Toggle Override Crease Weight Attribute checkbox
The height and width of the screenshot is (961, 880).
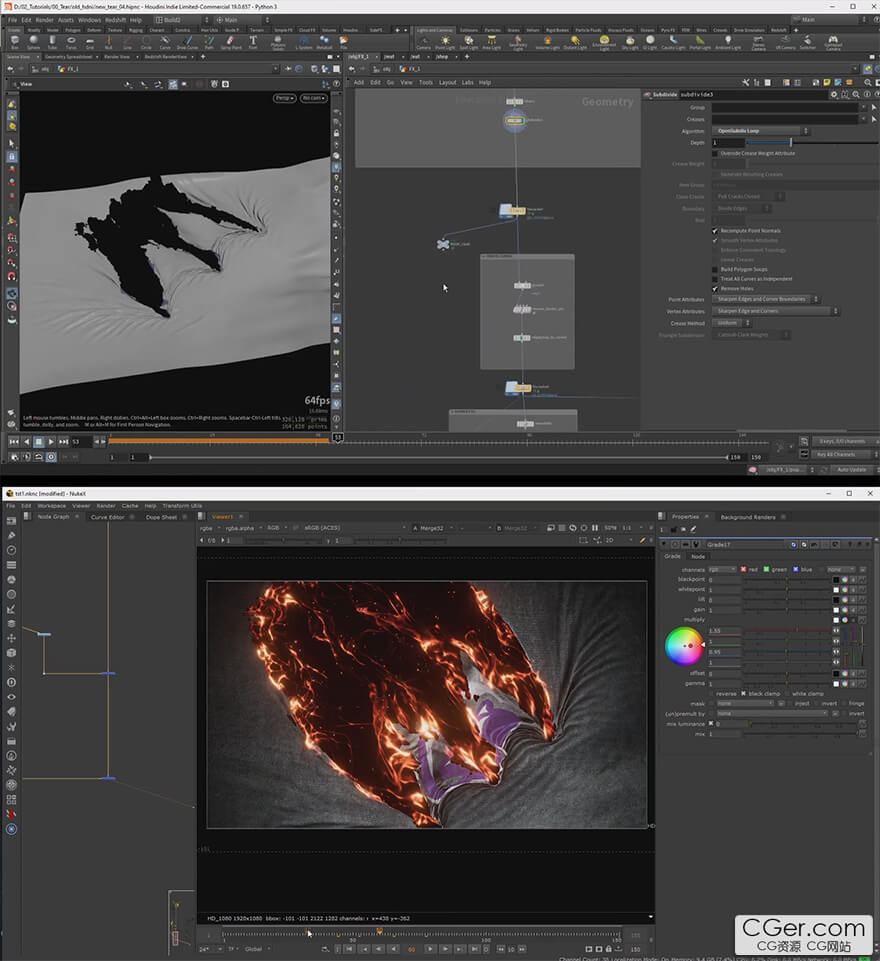715,153
